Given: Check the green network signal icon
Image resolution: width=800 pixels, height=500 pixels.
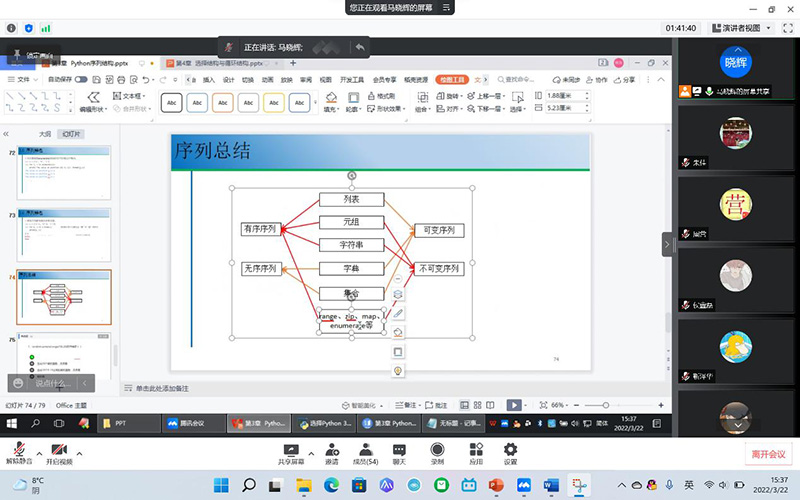Looking at the screenshot, I should coord(46,28).
